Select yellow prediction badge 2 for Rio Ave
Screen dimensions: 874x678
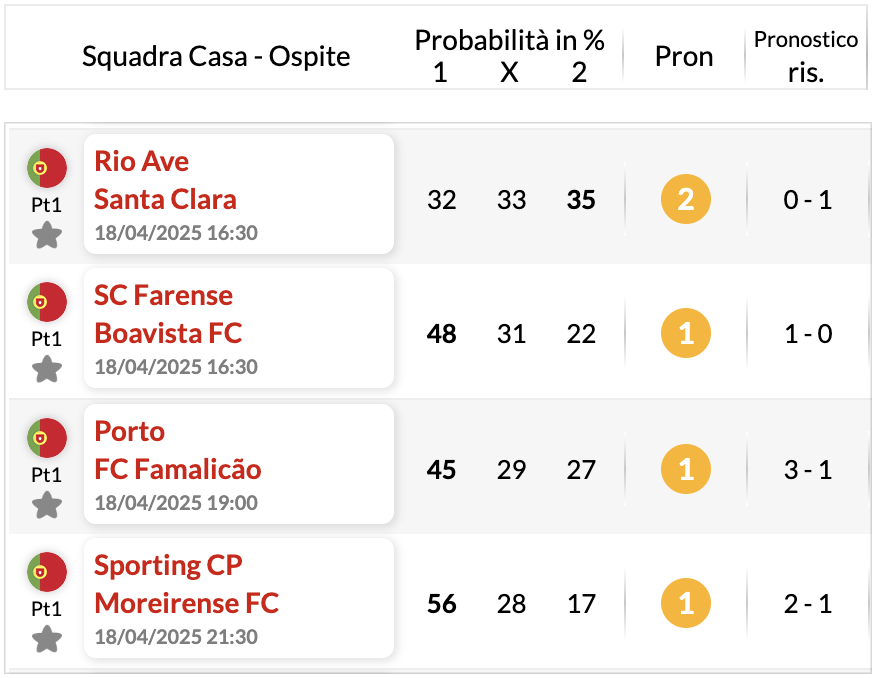tap(686, 199)
